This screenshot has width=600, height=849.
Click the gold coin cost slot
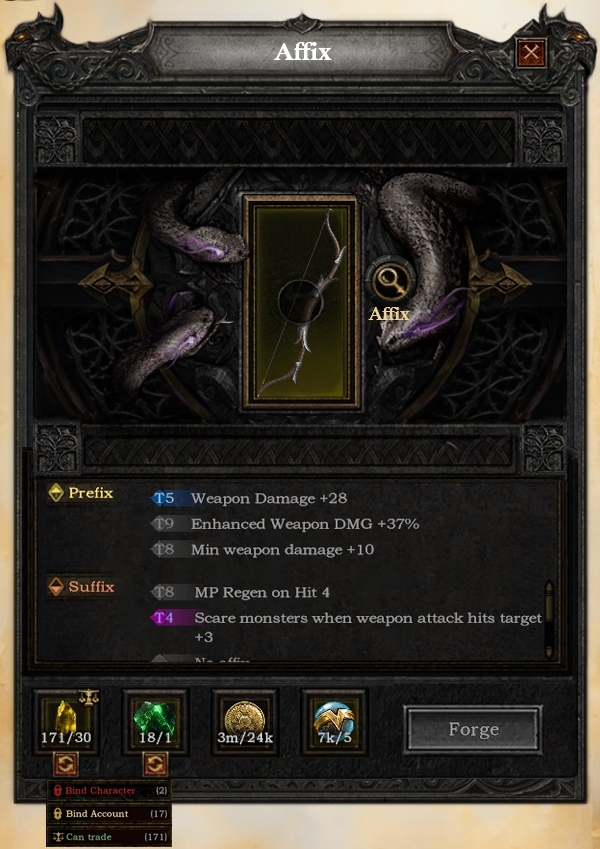[x=245, y=721]
